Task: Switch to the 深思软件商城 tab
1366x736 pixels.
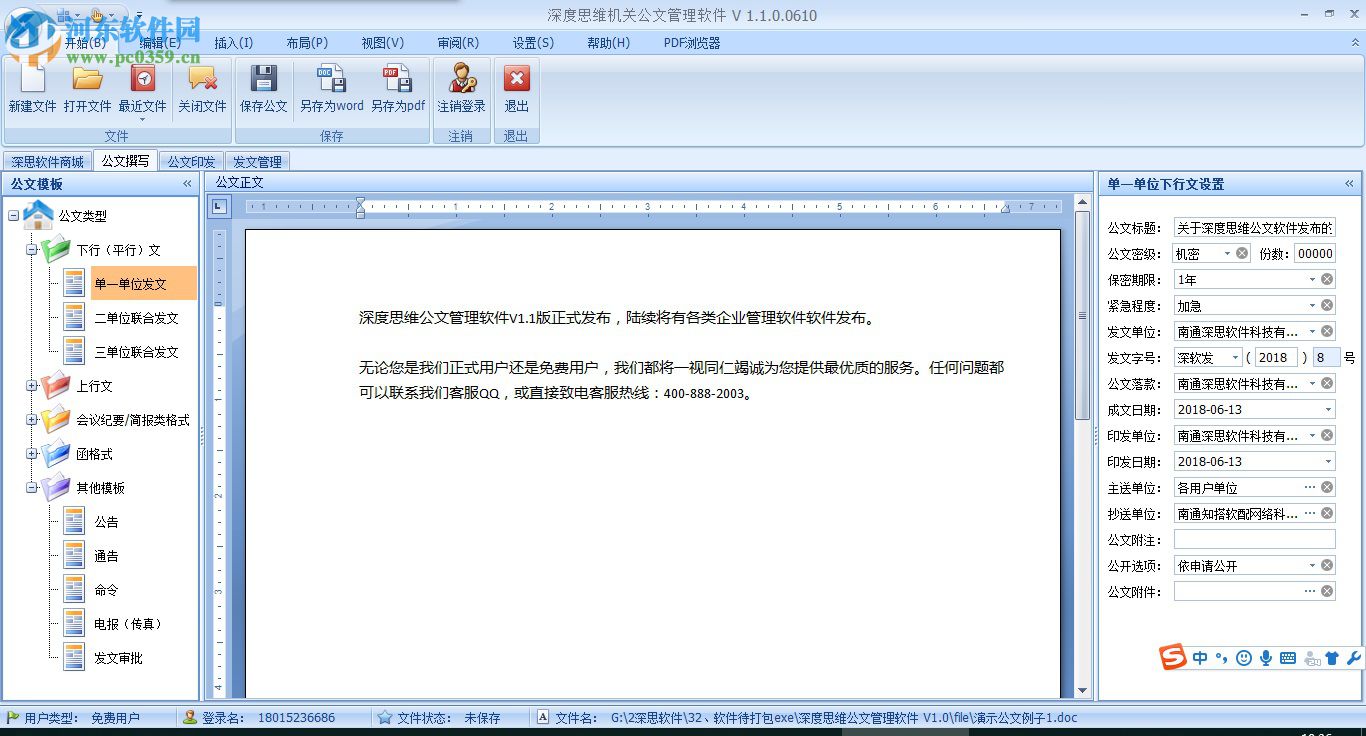Action: [48, 162]
